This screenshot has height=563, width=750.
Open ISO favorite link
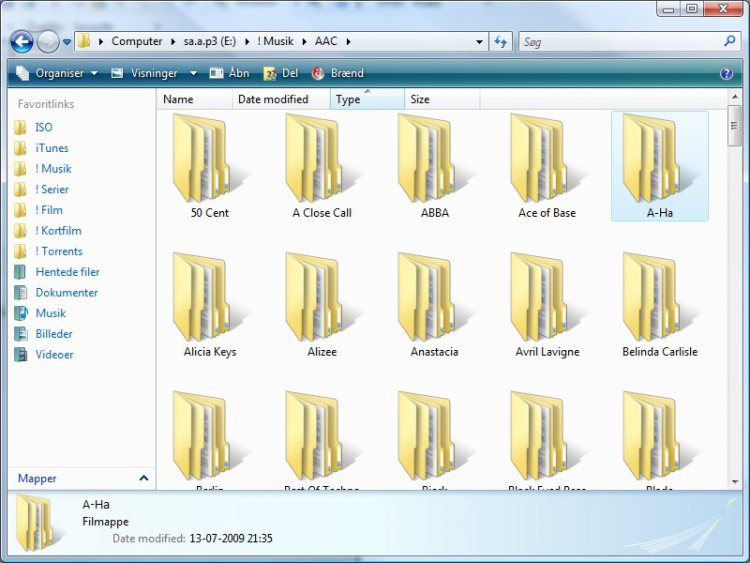tap(33, 127)
